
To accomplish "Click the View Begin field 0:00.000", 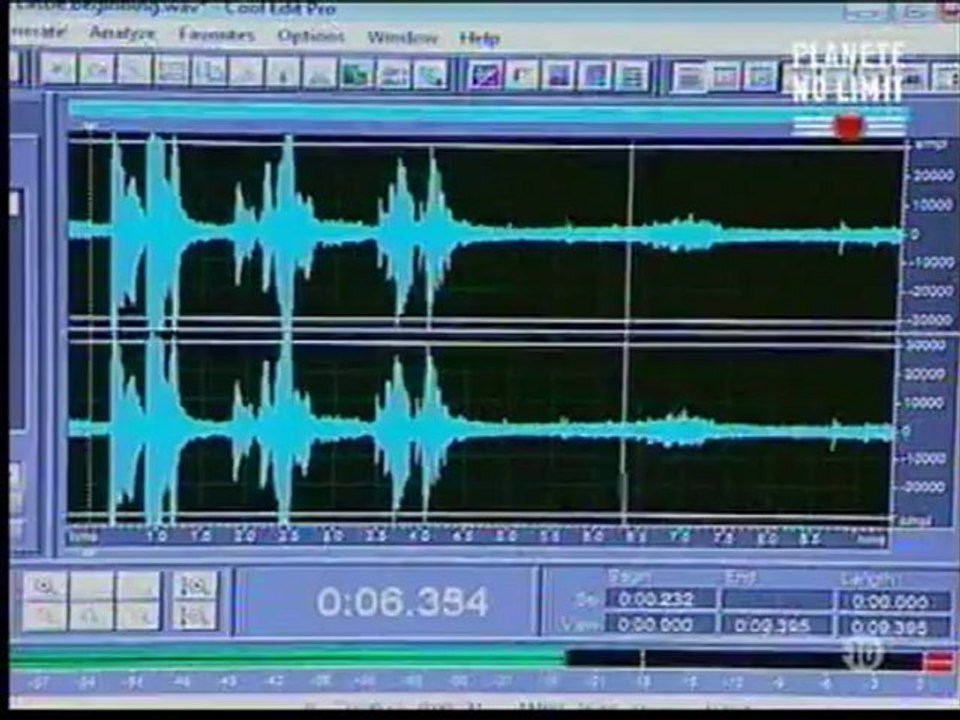I will coord(660,624).
